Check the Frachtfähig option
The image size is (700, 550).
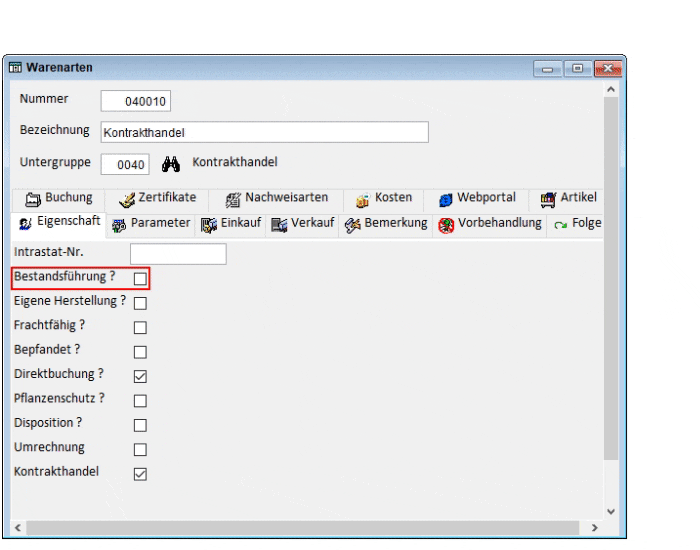(x=140, y=328)
